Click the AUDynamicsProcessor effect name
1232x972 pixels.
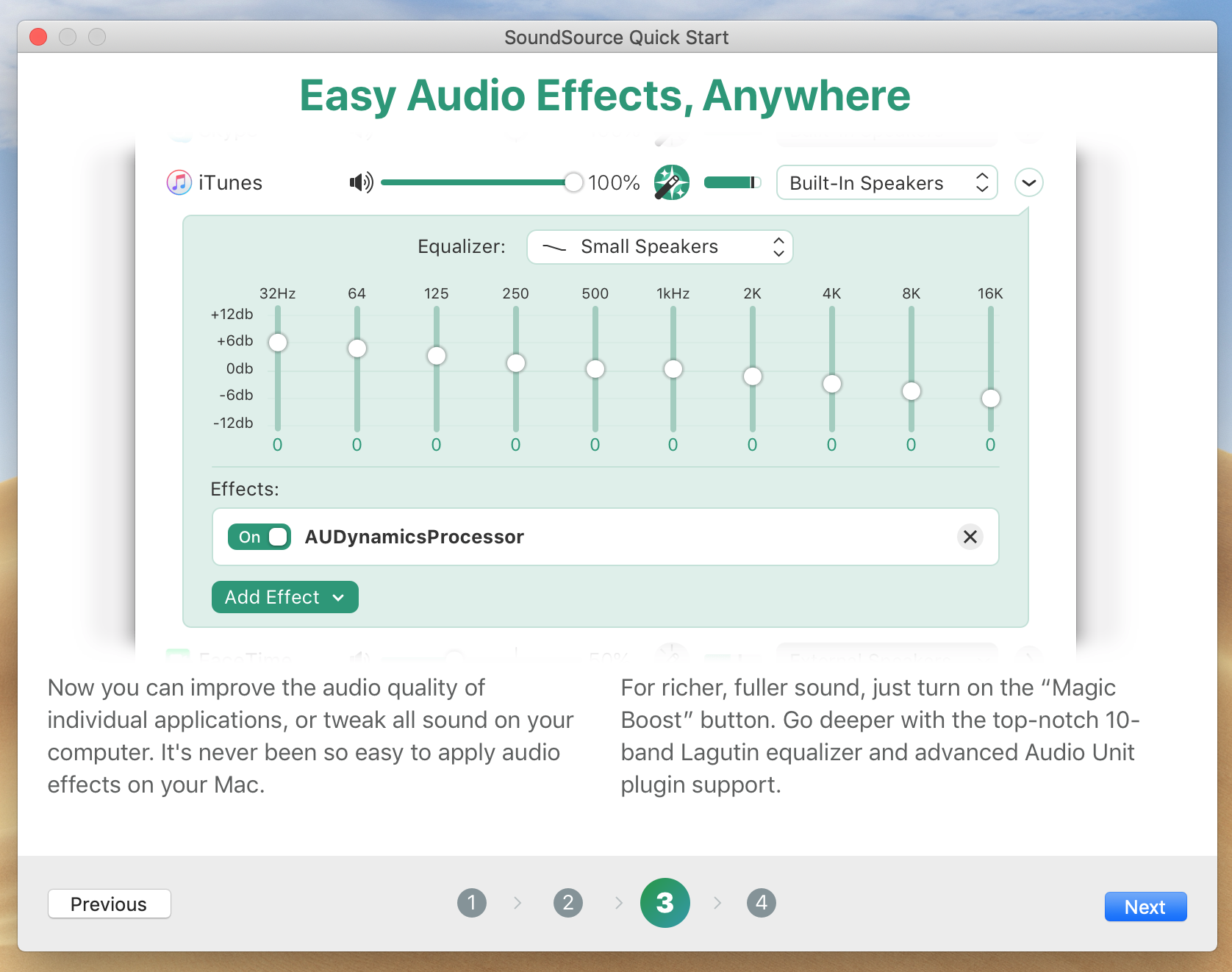tap(415, 537)
